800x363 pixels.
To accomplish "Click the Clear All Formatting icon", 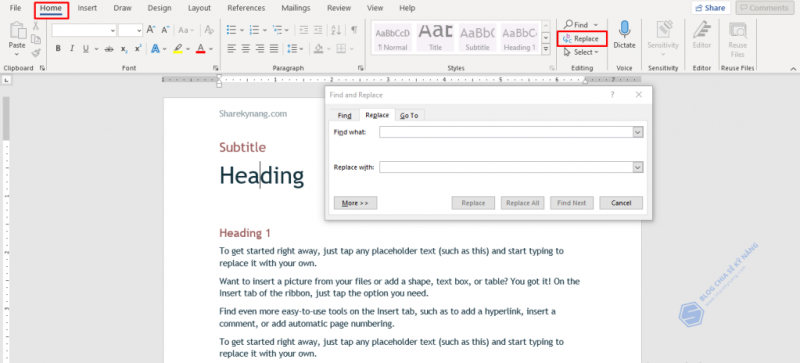I will (209, 30).
